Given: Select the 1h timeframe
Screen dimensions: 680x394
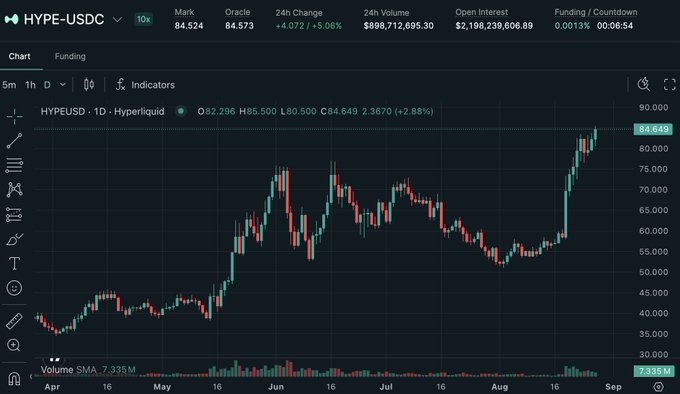Looking at the screenshot, I should [30, 85].
